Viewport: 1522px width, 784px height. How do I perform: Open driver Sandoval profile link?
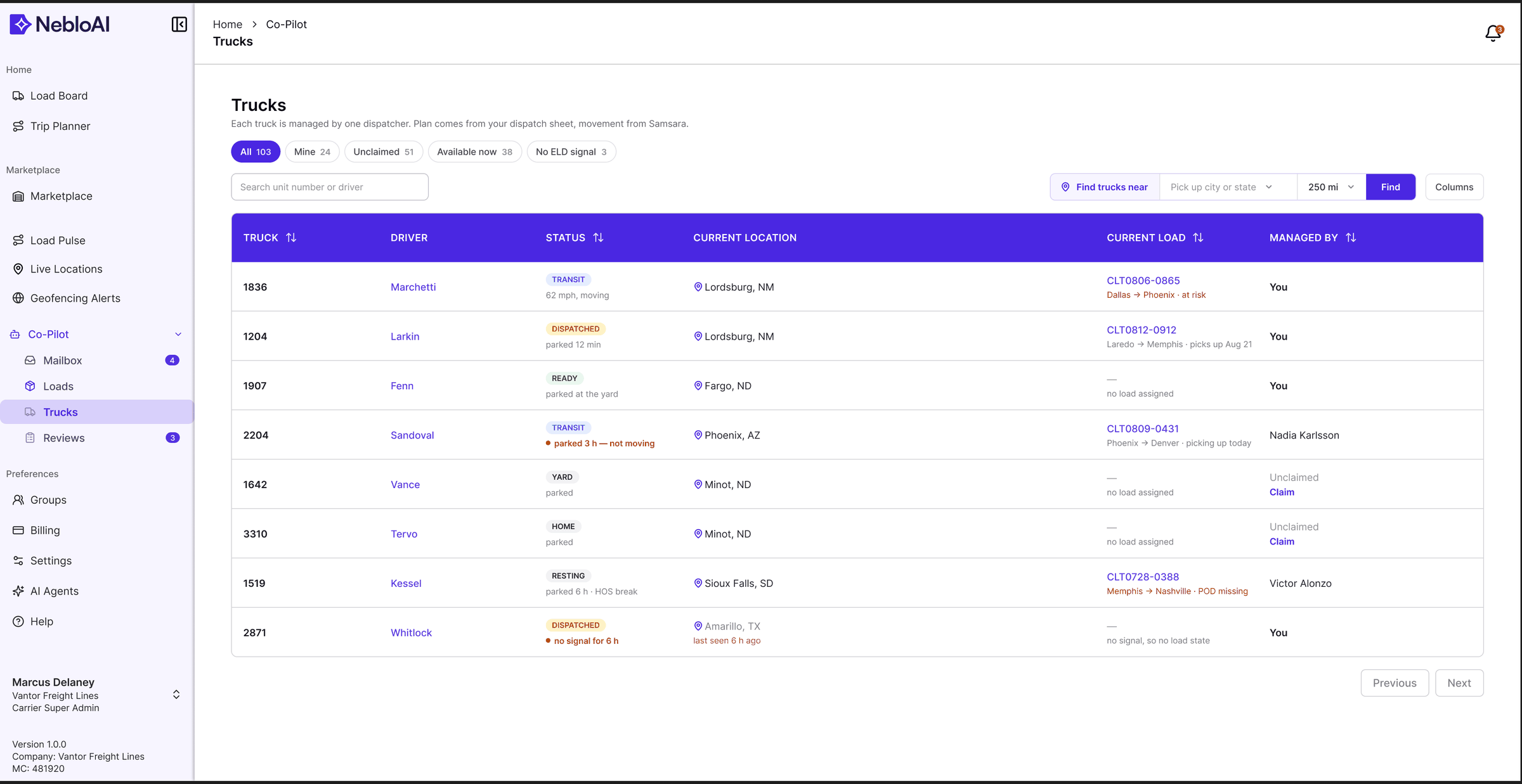pos(412,435)
